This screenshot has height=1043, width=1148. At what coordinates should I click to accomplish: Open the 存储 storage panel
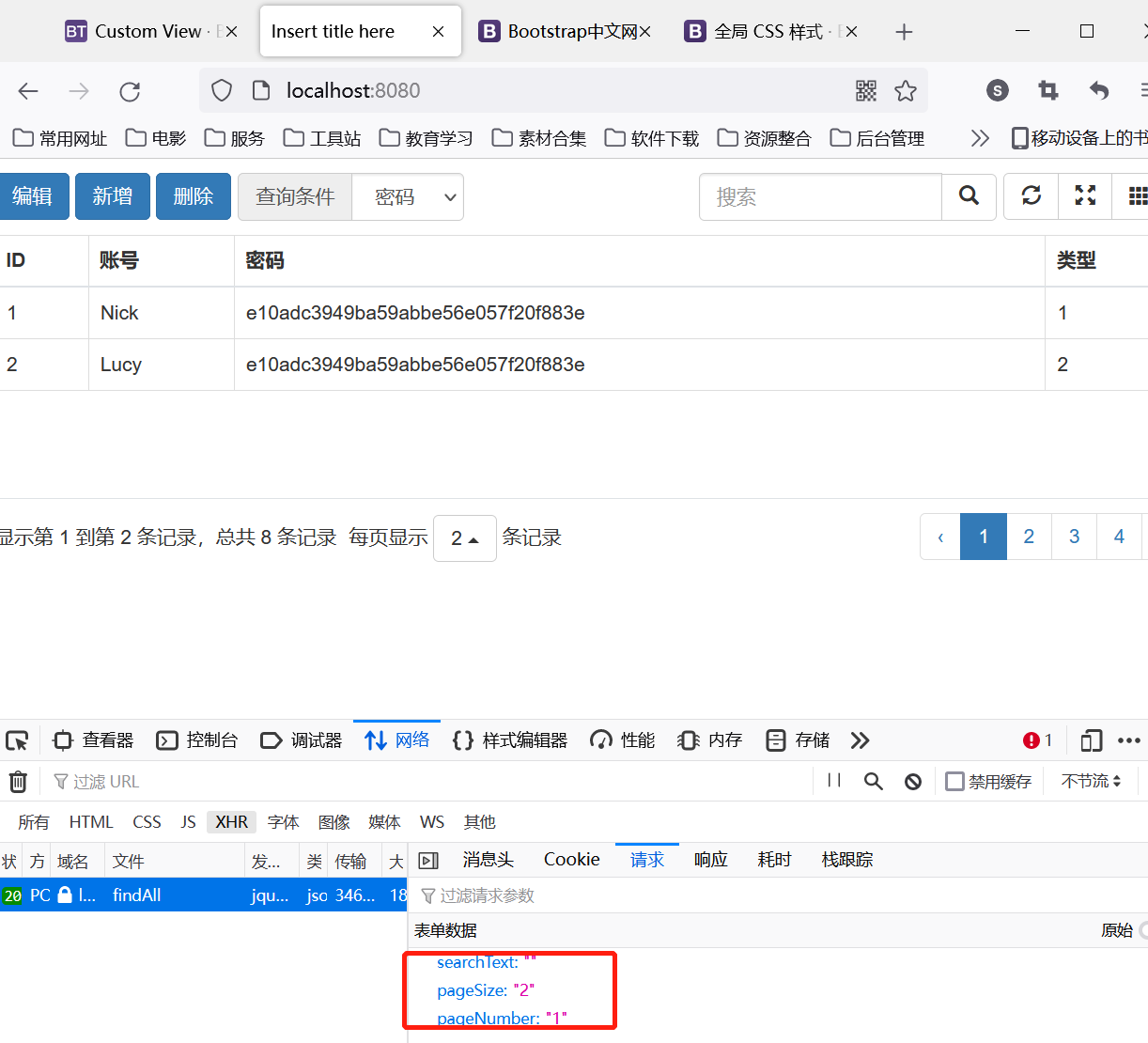(798, 740)
